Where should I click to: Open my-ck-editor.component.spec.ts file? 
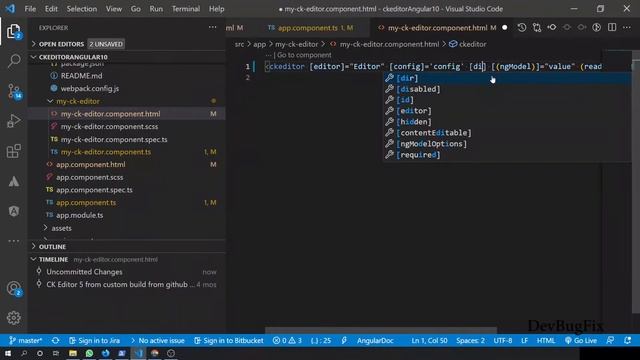[114, 139]
